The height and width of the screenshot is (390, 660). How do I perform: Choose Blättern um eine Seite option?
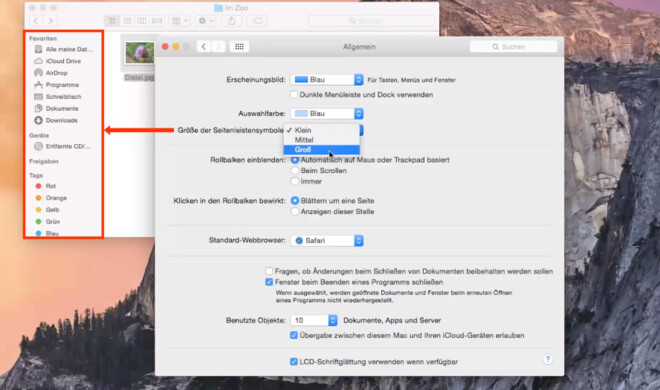pyautogui.click(x=295, y=201)
